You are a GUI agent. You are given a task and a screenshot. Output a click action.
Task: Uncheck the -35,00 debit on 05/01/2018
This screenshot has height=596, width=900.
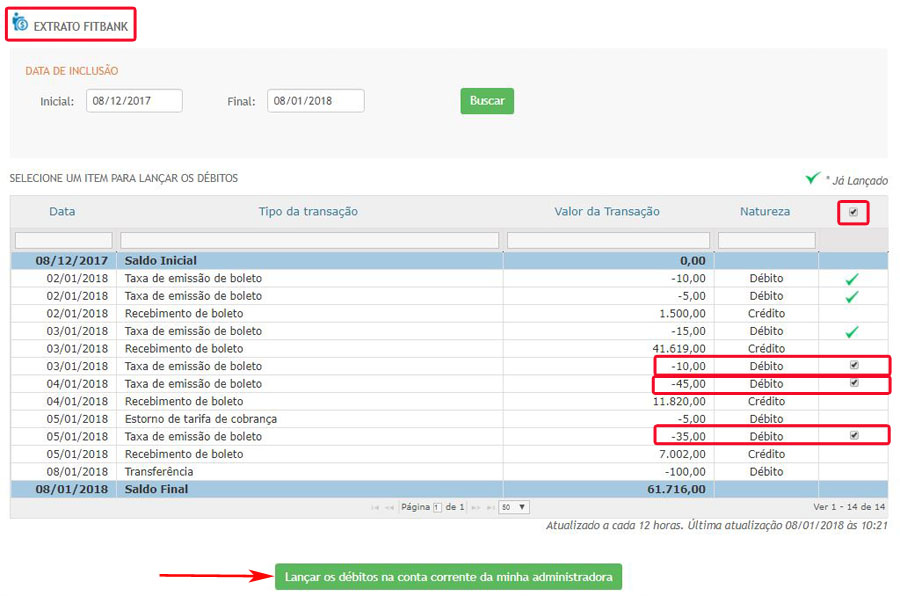[x=855, y=436]
